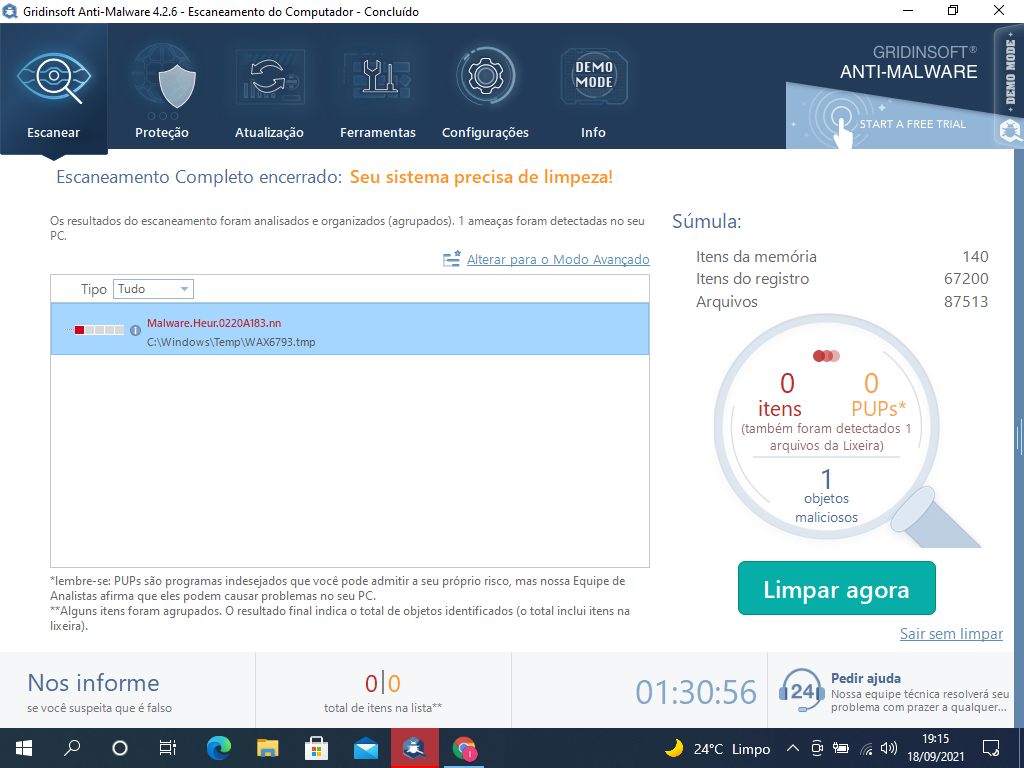Screen dimensions: 1024x768
Task: Click the C:\Windows\Temp\WAX6793.tmp file path
Action: point(231,342)
